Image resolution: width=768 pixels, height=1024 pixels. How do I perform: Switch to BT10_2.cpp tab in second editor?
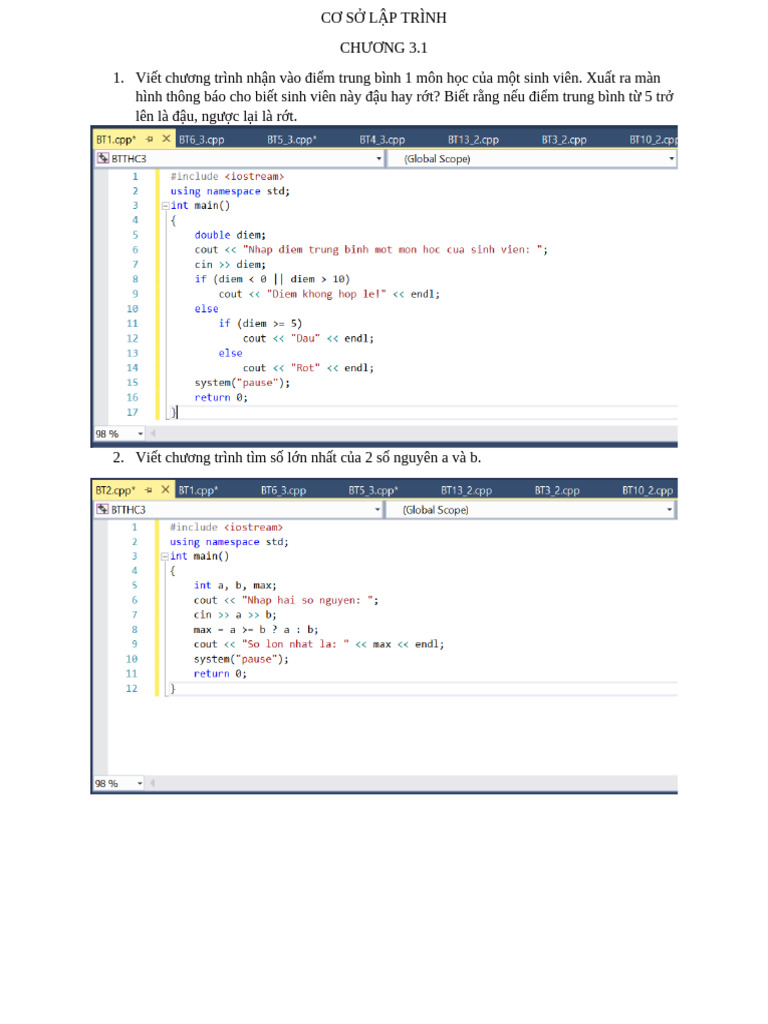648,490
